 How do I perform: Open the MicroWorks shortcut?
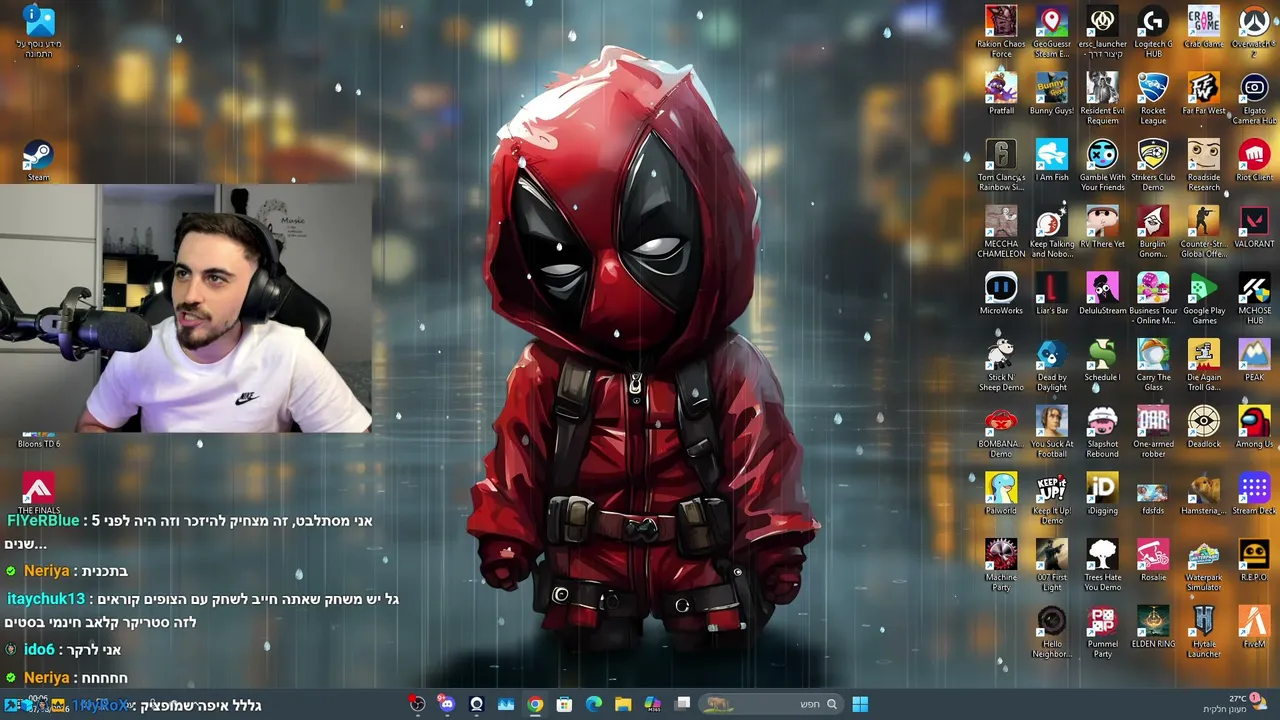pyautogui.click(x=1001, y=293)
